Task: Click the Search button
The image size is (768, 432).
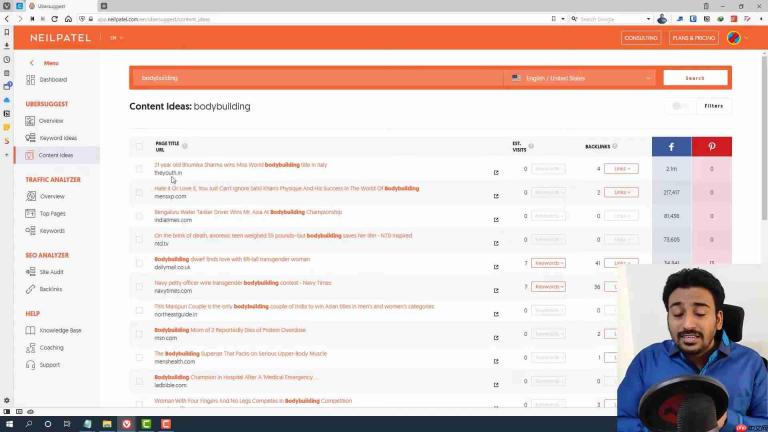Action: pos(695,78)
